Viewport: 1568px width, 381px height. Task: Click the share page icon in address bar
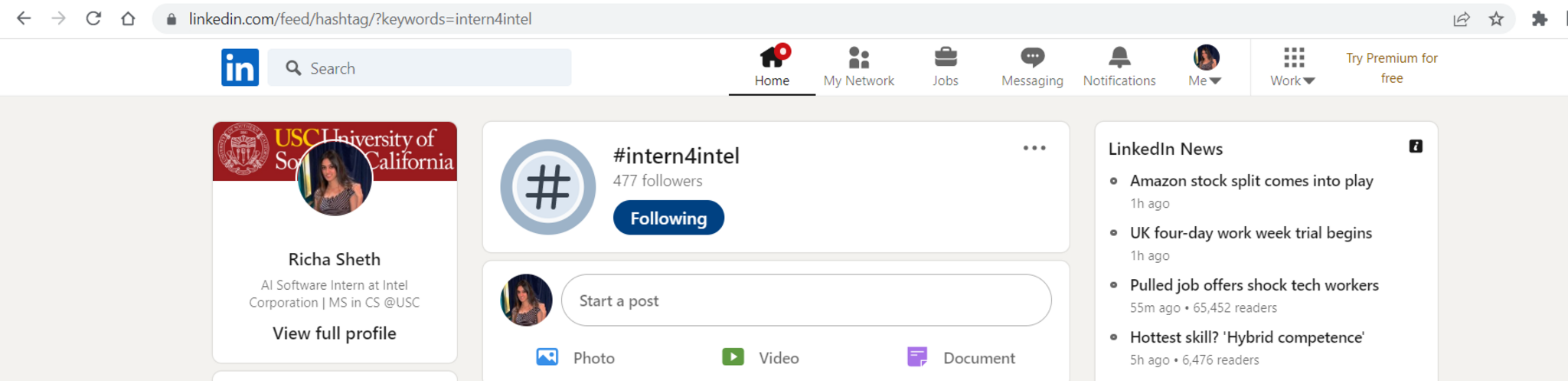[1461, 19]
